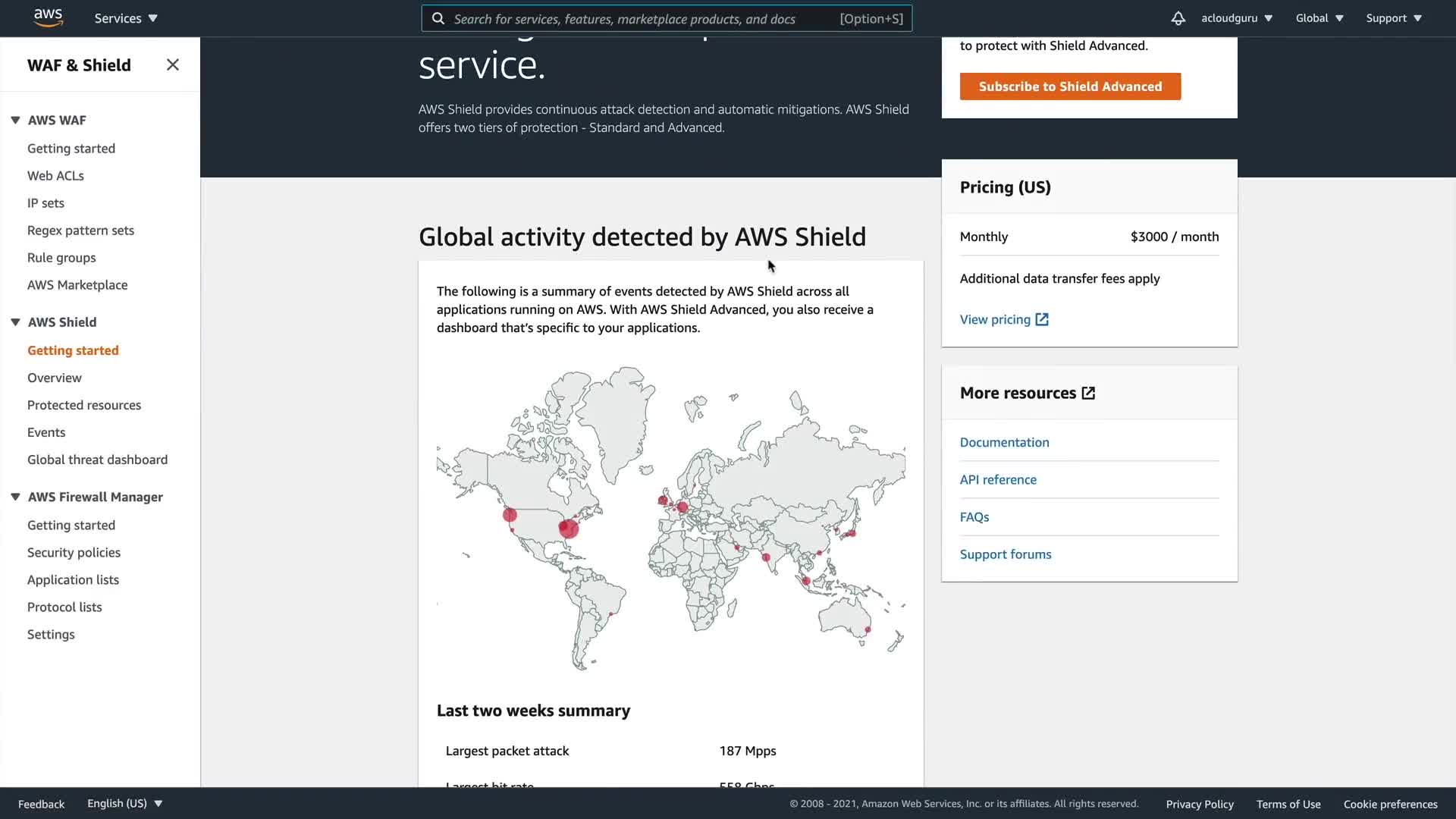Click the search magnifier icon
The width and height of the screenshot is (1456, 819).
click(438, 19)
